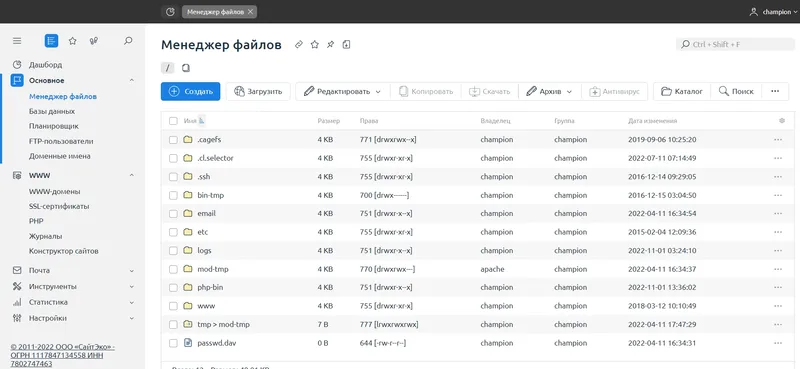
Task: Click the search magnifier icon in sidebar
Action: pos(128,41)
